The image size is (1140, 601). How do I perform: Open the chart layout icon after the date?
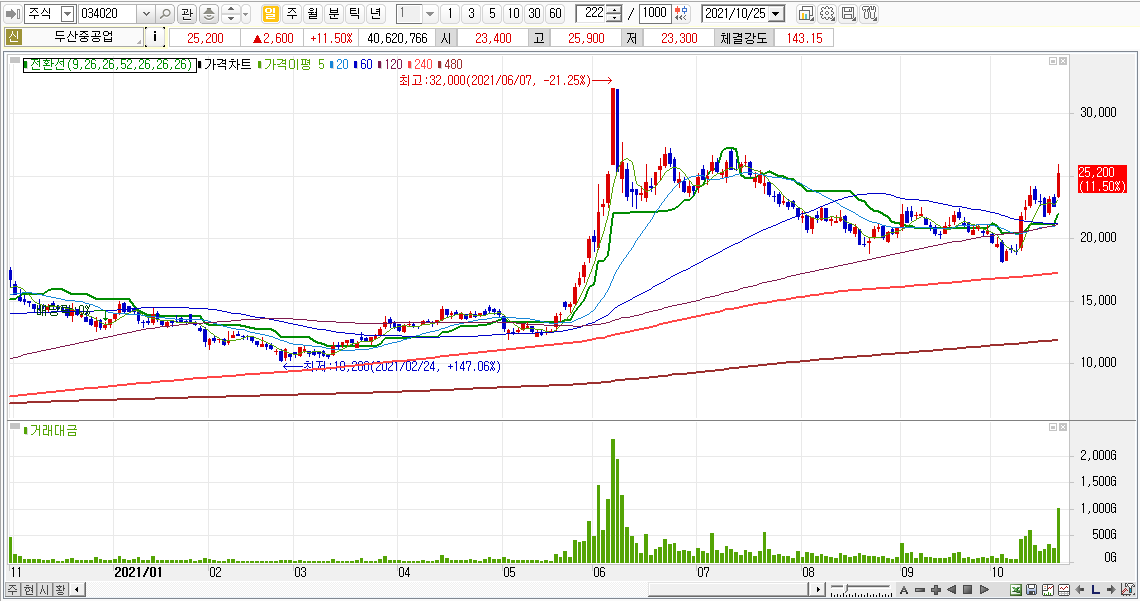pyautogui.click(x=805, y=13)
